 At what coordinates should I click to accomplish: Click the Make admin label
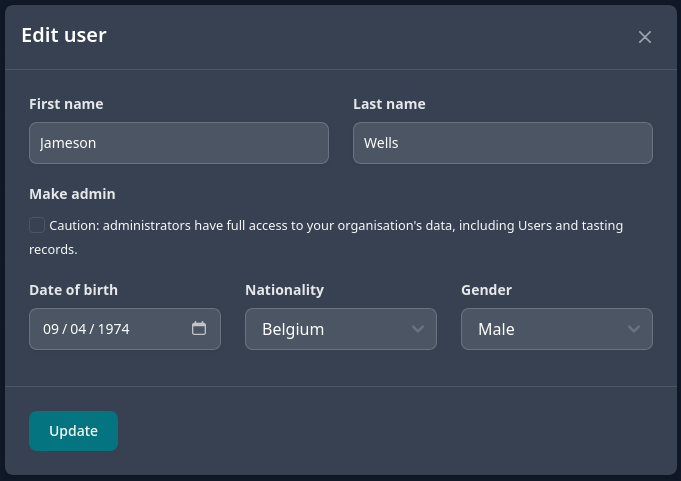[72, 194]
